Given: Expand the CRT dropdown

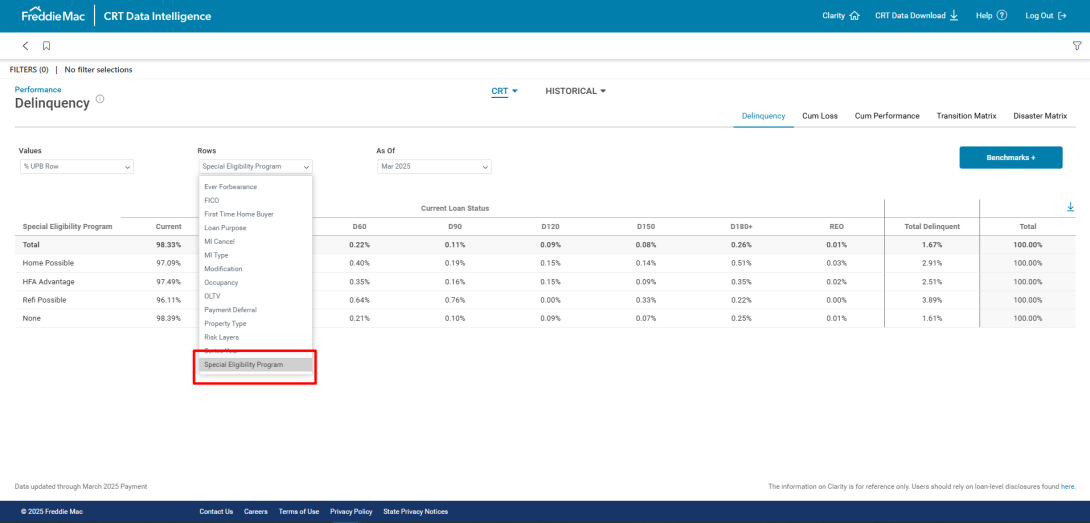Looking at the screenshot, I should click(505, 91).
